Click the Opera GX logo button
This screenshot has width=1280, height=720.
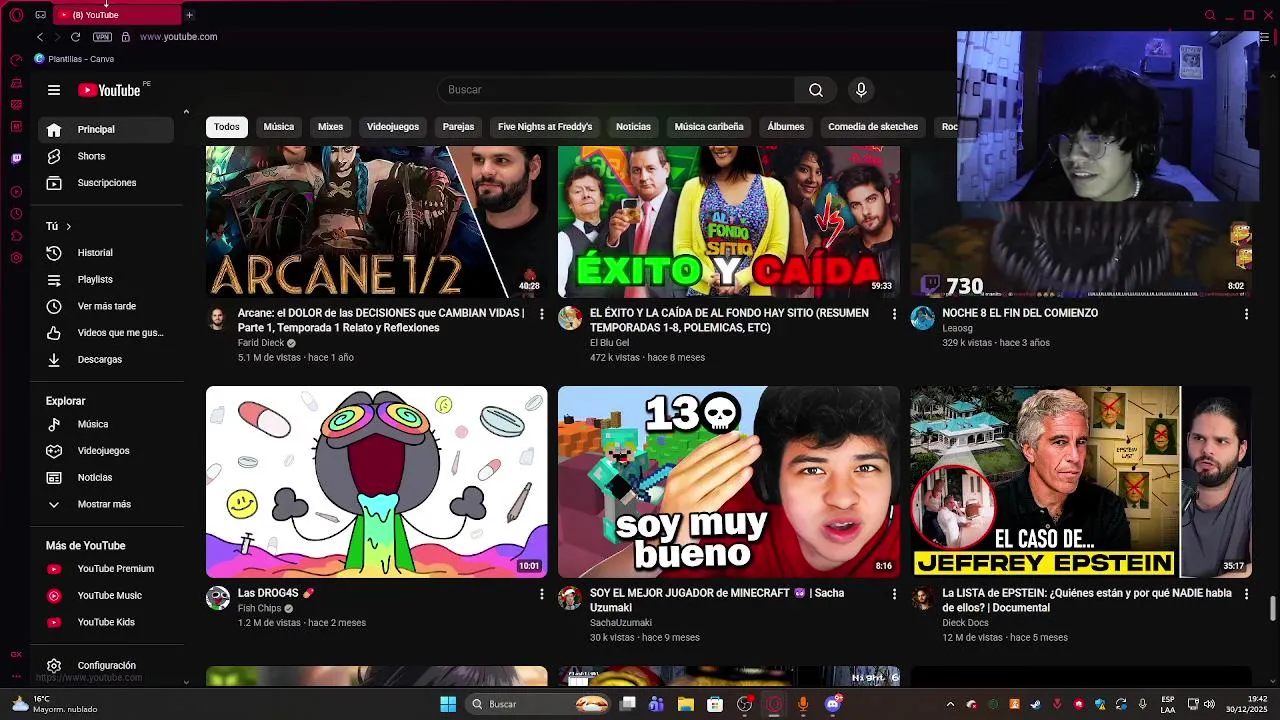pyautogui.click(x=16, y=15)
